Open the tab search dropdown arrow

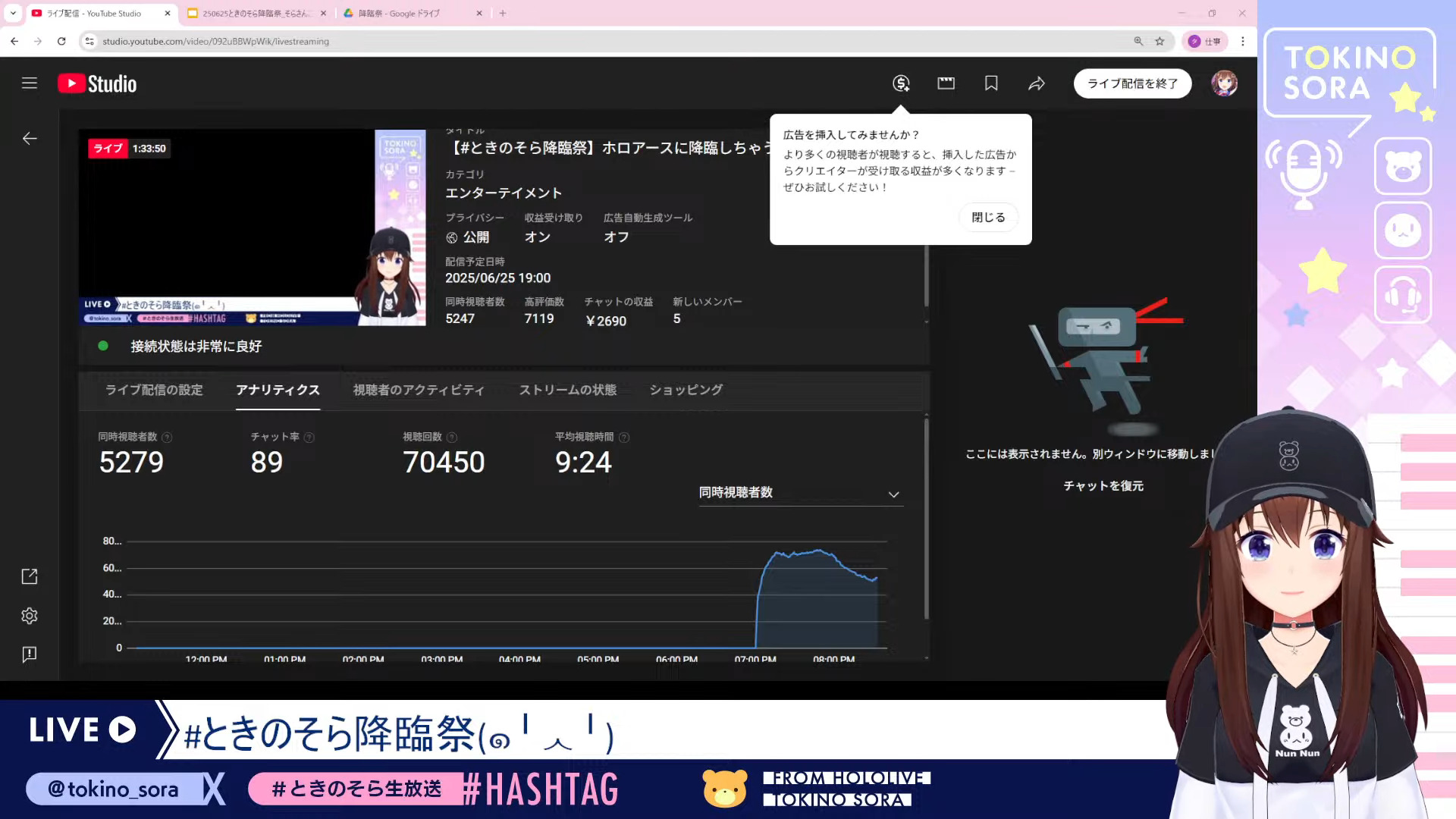coord(13,13)
